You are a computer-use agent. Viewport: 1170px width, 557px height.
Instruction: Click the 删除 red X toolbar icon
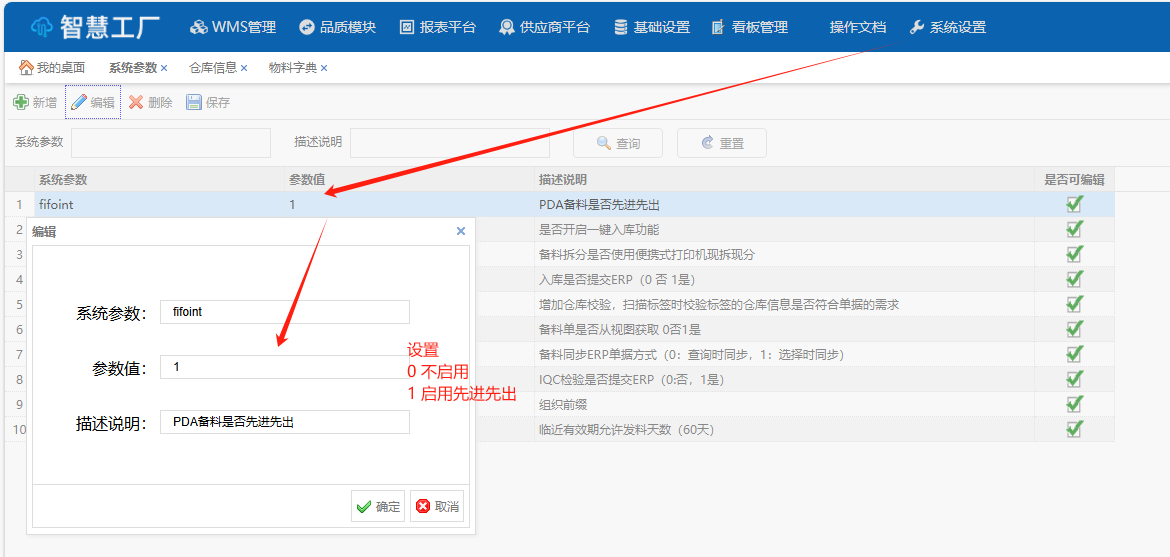tap(137, 102)
